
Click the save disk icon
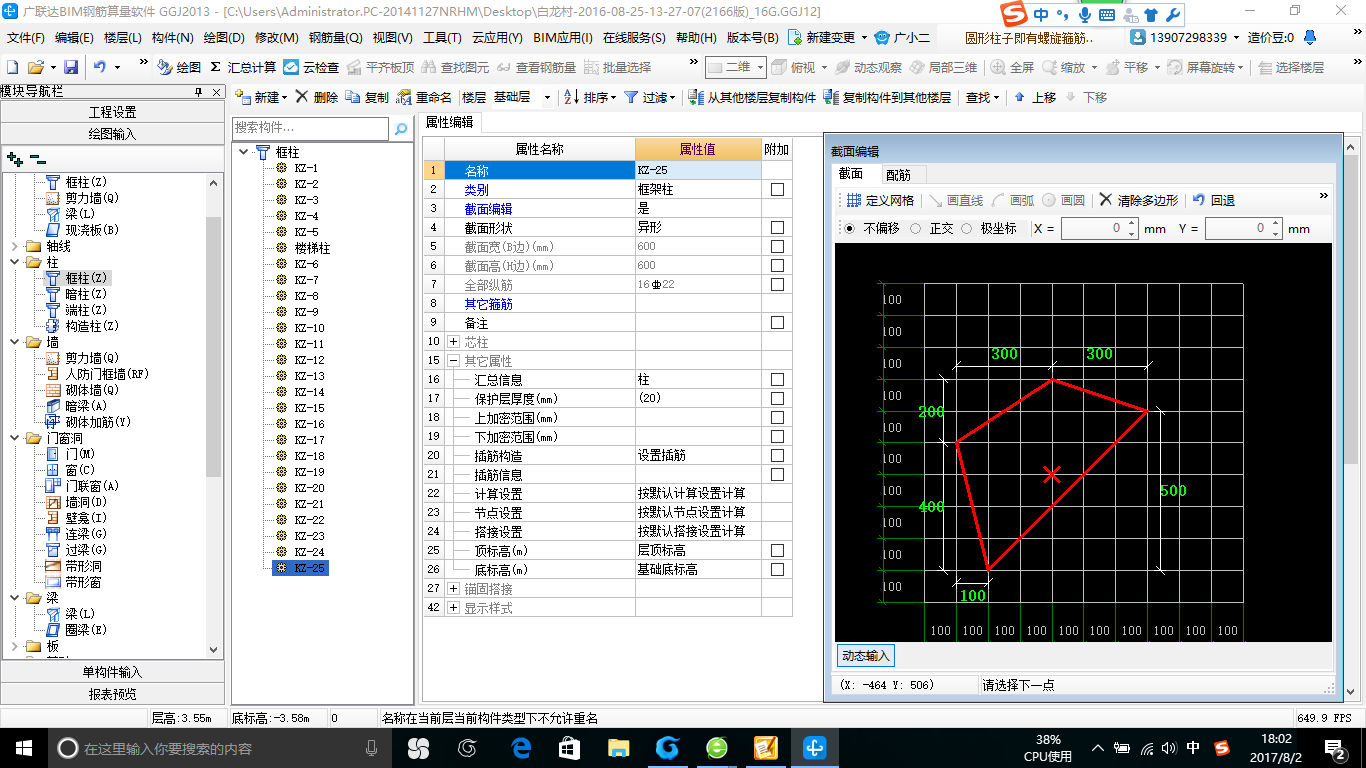[x=71, y=67]
